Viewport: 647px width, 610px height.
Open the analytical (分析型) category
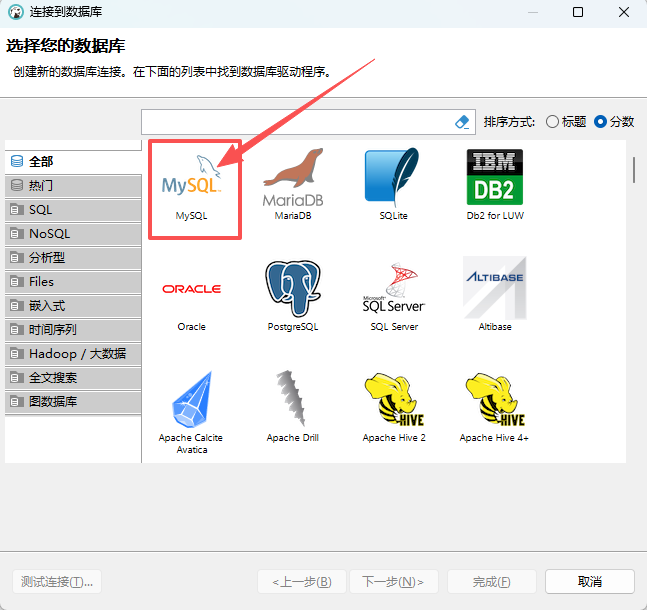pos(73,258)
